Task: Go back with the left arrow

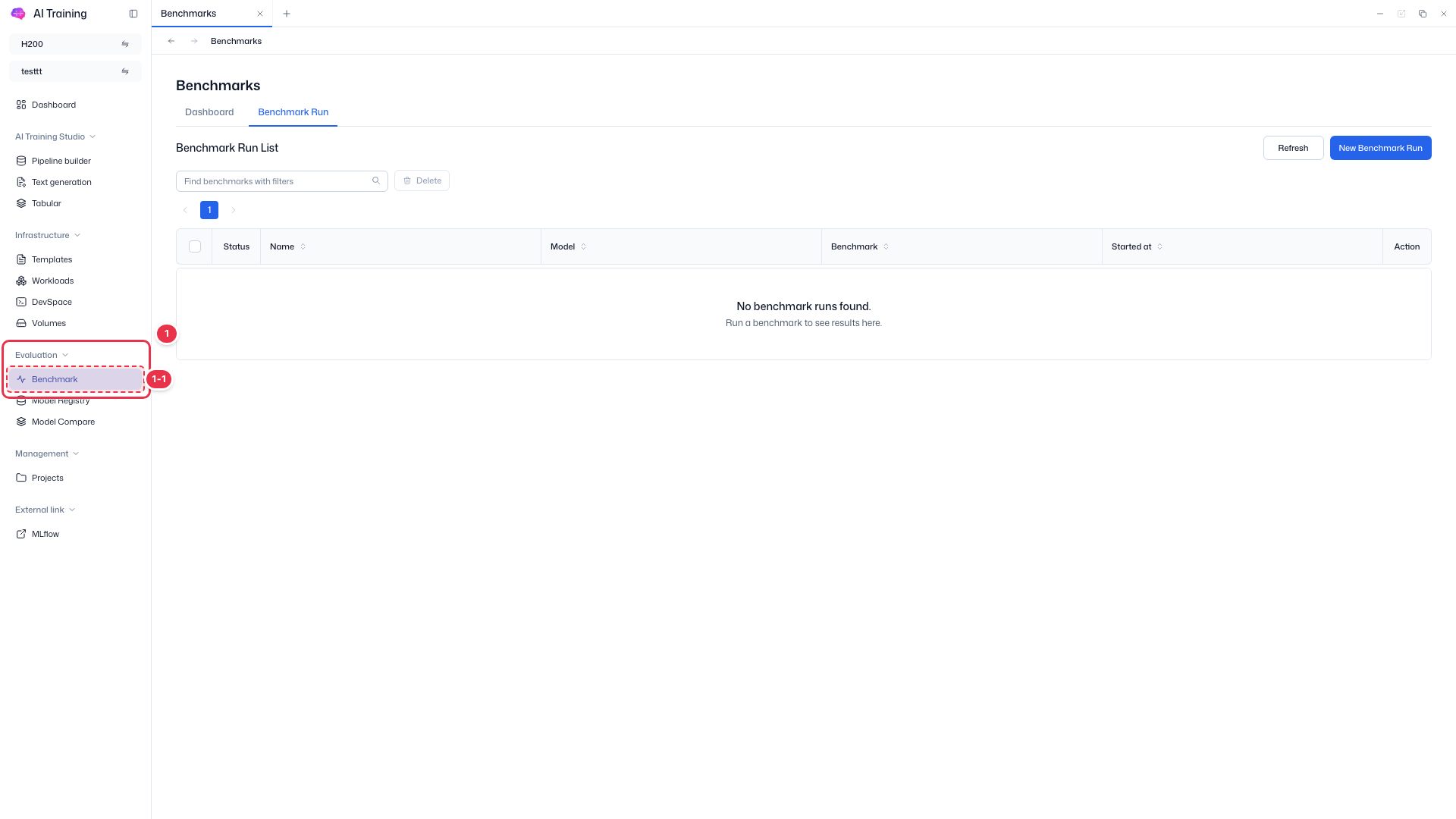Action: [171, 41]
